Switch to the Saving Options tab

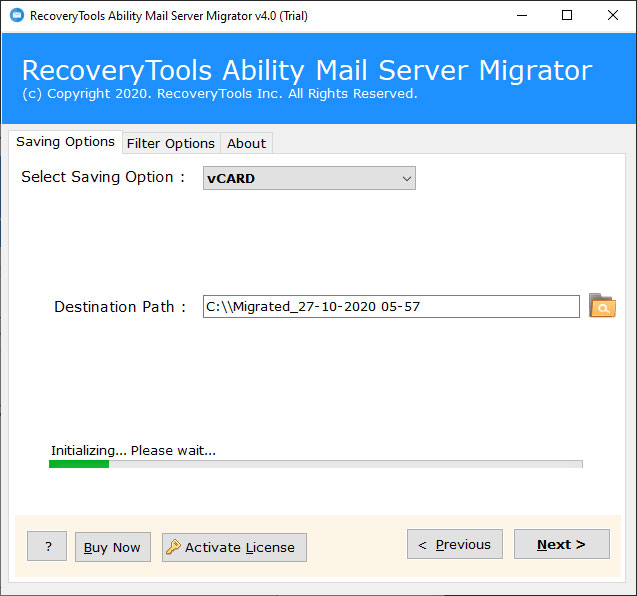pyautogui.click(x=65, y=142)
